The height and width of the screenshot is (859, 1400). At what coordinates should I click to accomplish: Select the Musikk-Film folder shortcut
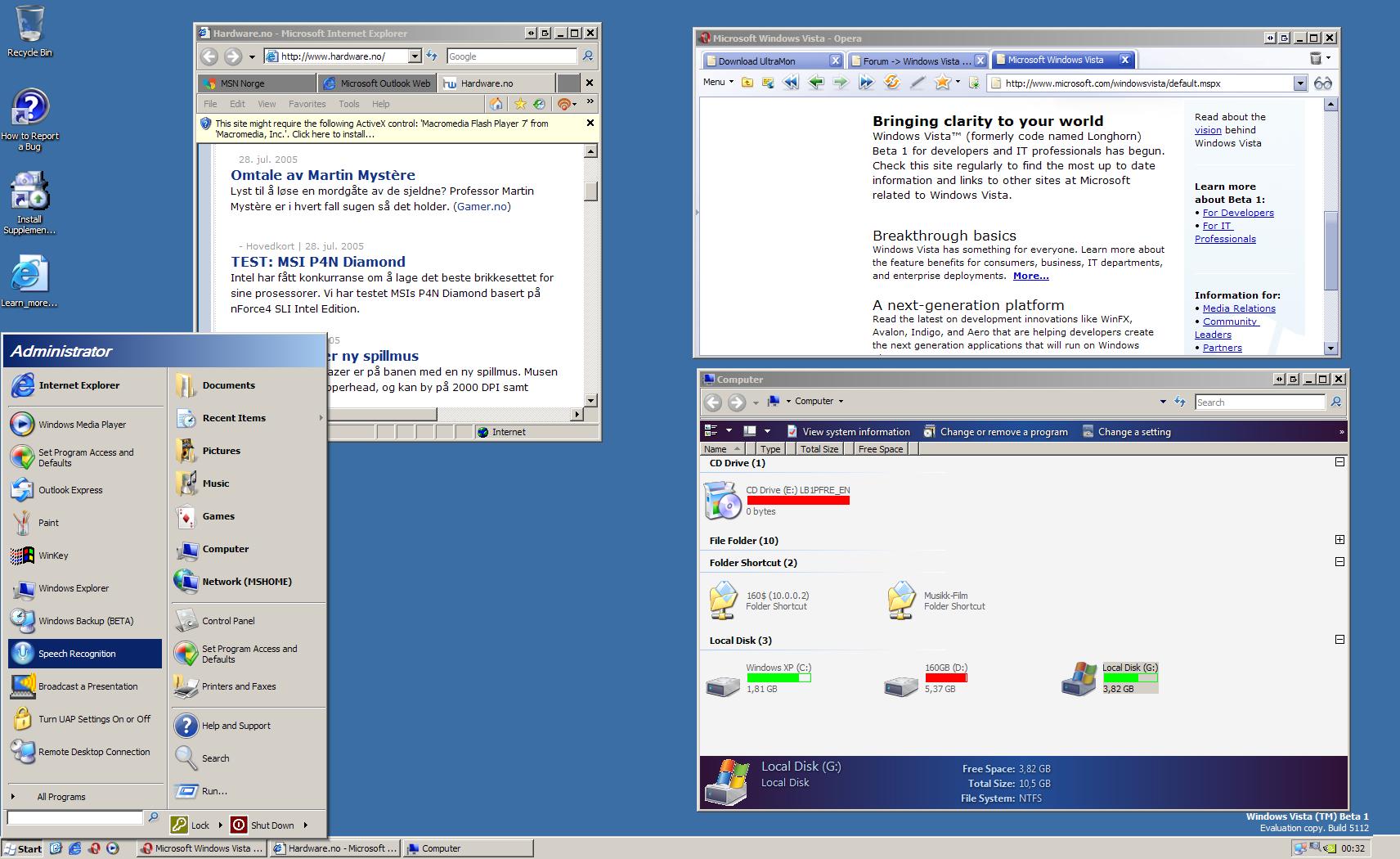(x=901, y=600)
